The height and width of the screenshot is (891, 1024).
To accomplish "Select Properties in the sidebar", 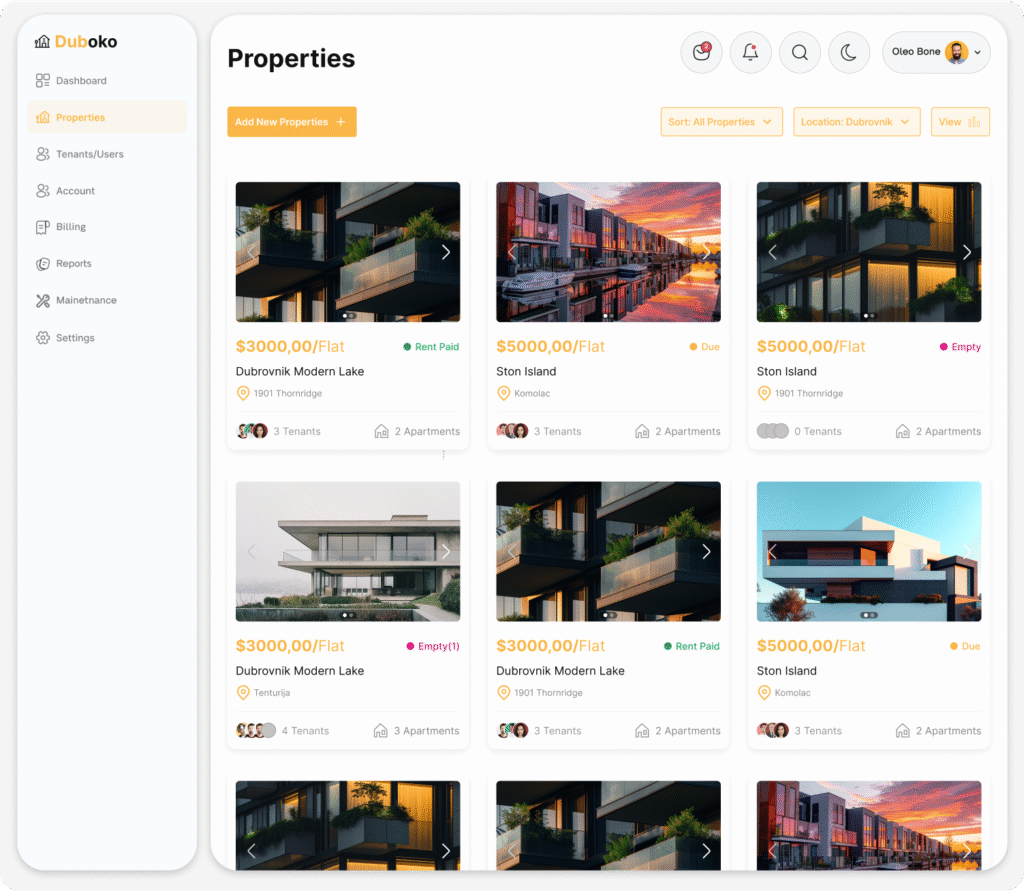I will coord(107,118).
